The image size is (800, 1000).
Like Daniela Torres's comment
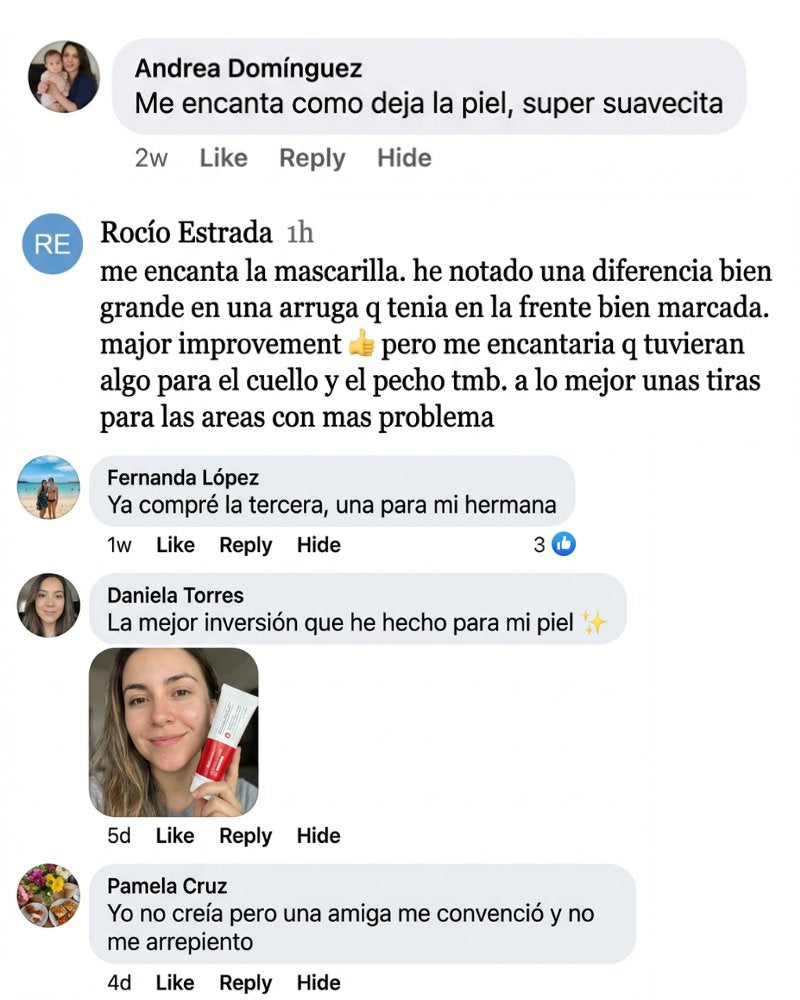point(175,836)
